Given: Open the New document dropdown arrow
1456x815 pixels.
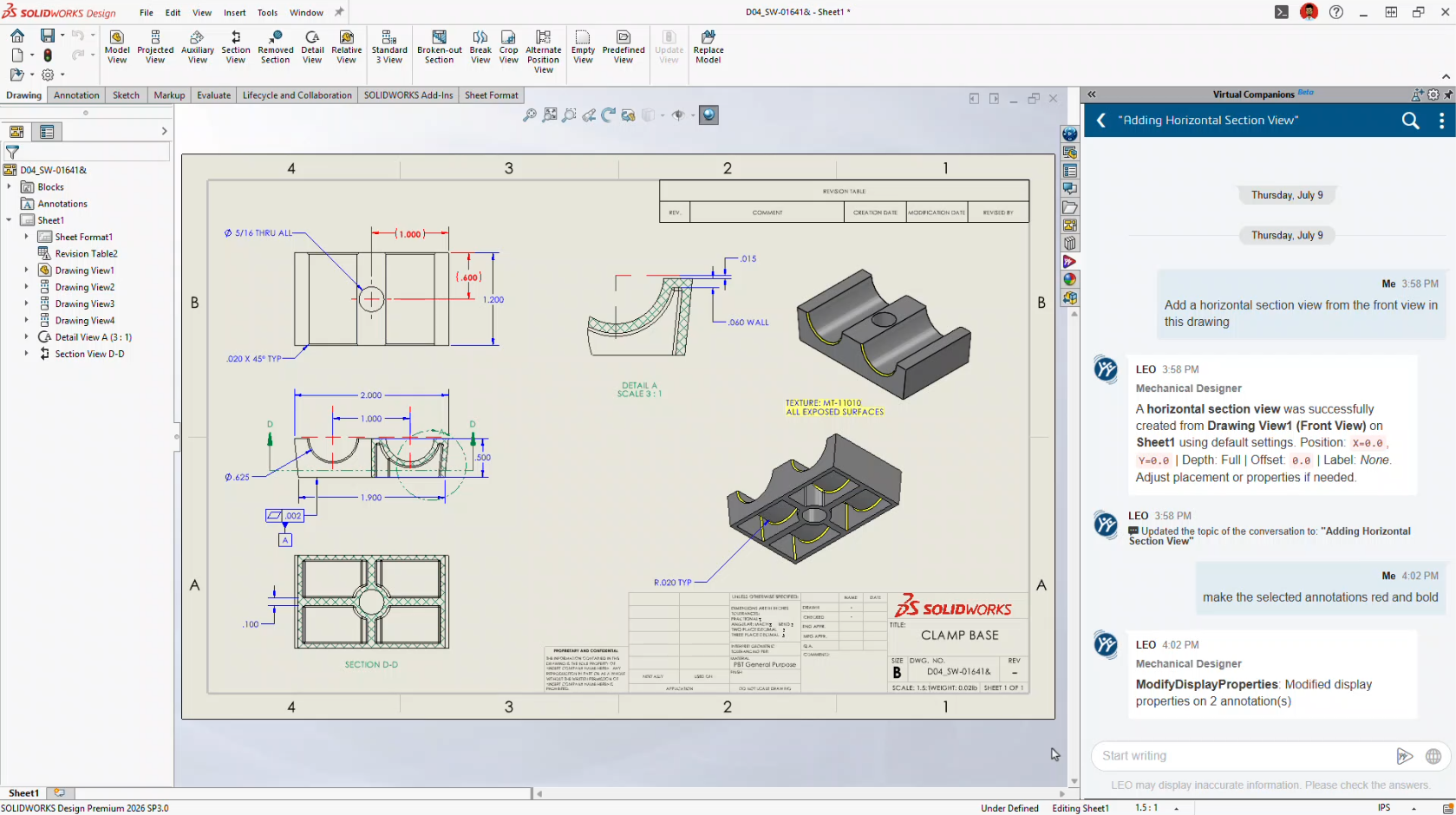Looking at the screenshot, I should click(32, 55).
